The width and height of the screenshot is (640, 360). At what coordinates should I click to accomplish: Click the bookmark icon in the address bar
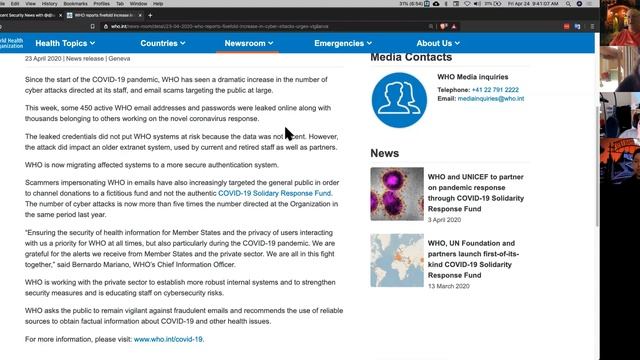[93, 27]
